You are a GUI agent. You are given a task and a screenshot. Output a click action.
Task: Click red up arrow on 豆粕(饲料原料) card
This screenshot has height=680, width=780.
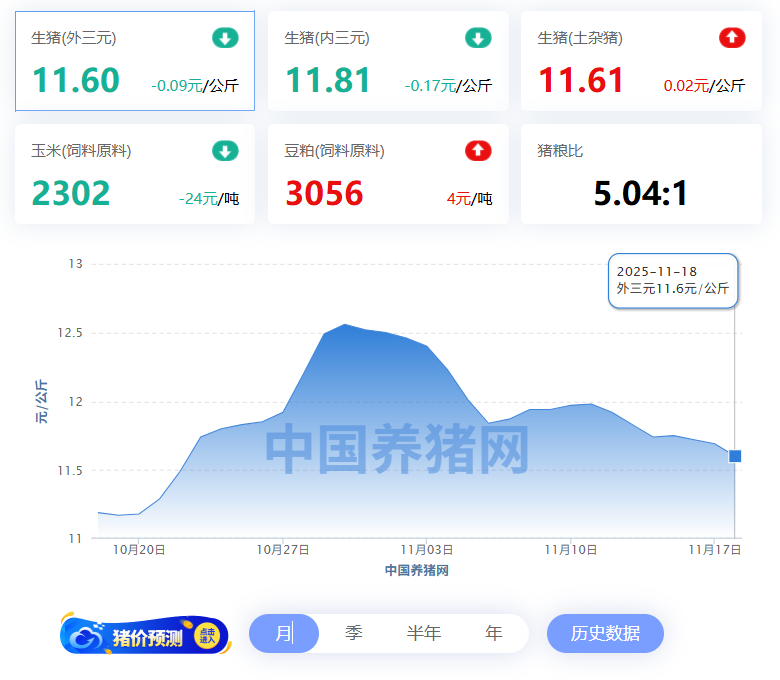478,151
